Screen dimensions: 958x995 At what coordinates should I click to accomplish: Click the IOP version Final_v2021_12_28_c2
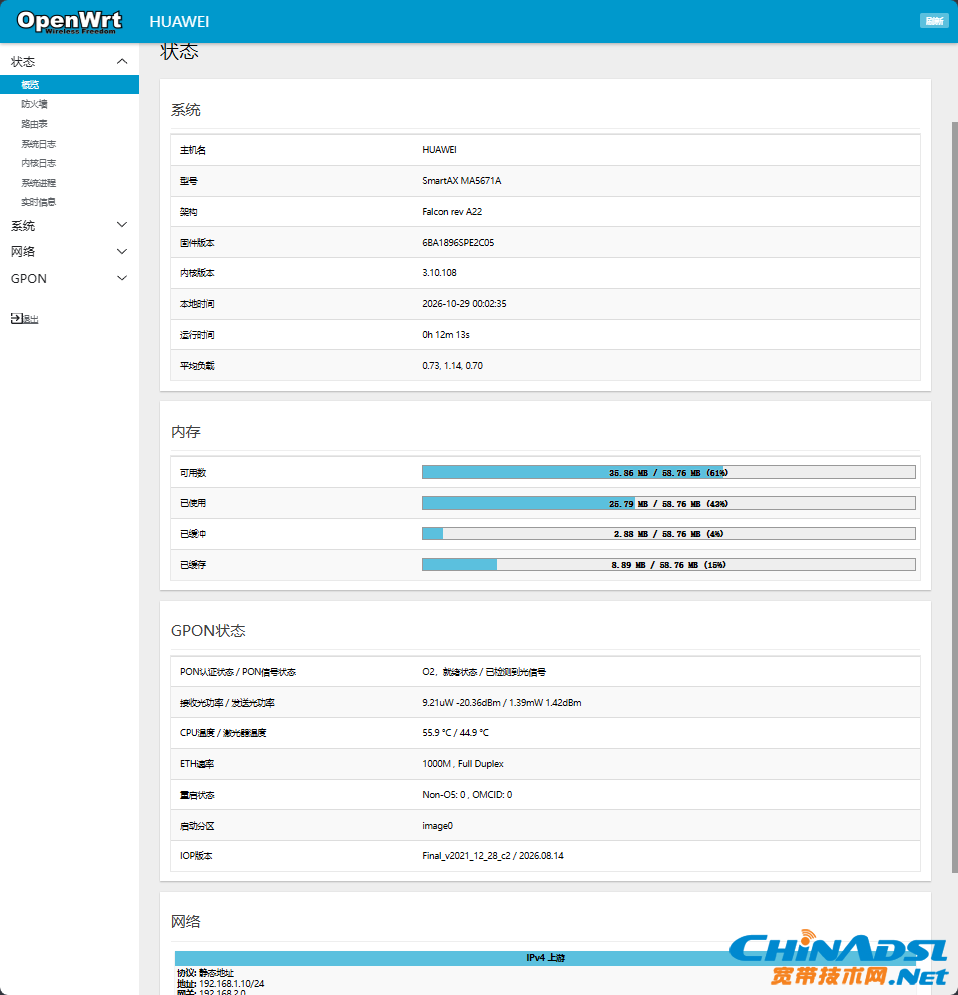(466, 856)
